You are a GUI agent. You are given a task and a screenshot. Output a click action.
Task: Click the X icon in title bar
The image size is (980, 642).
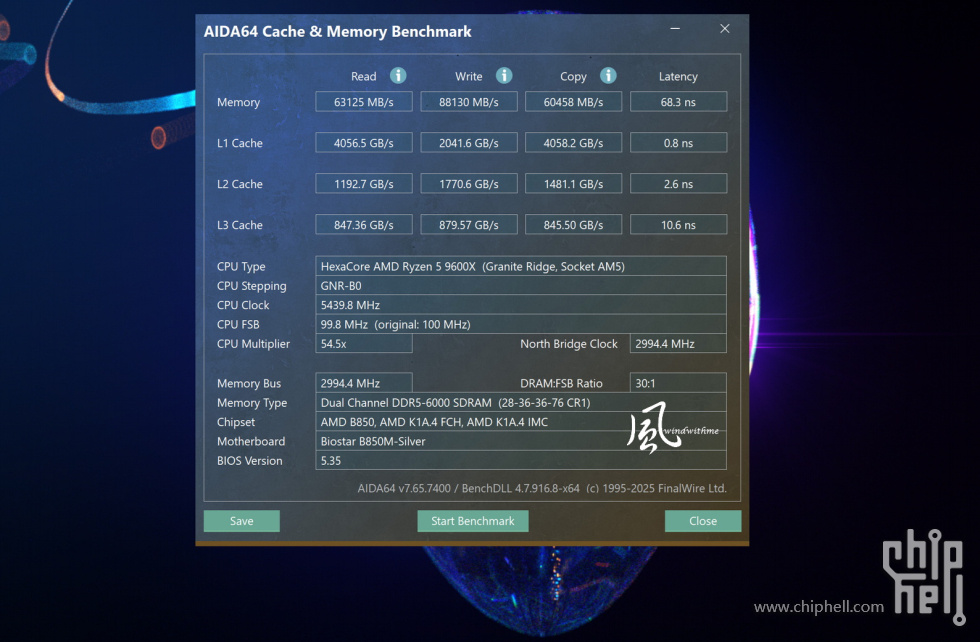(x=725, y=29)
